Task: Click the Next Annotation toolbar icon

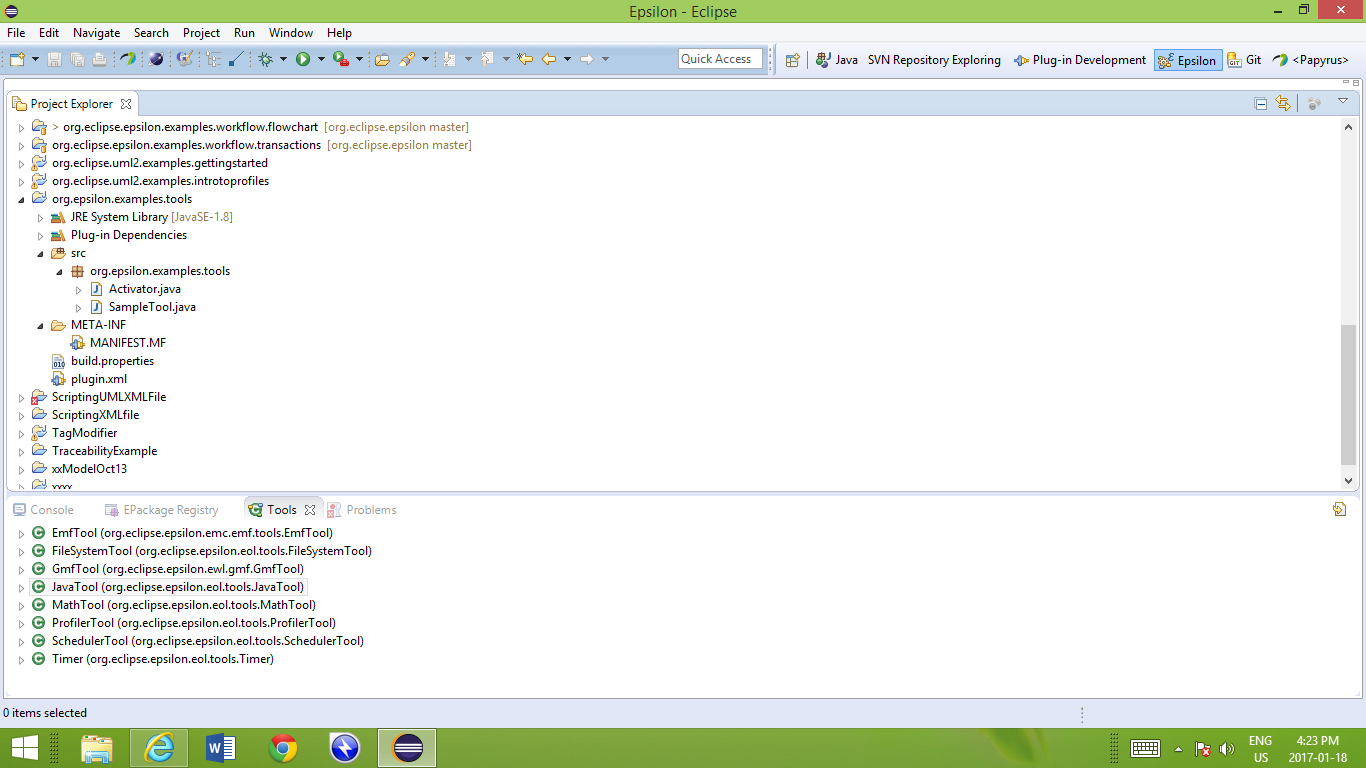Action: pos(450,60)
